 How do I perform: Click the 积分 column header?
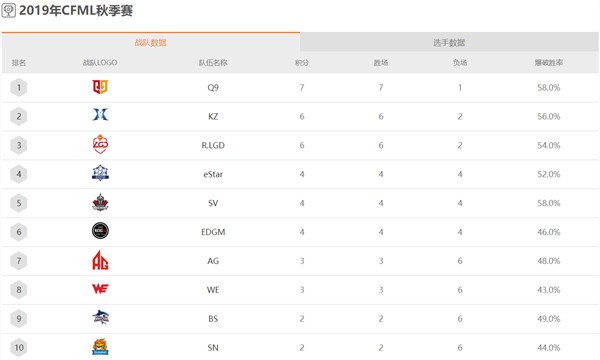pos(302,62)
